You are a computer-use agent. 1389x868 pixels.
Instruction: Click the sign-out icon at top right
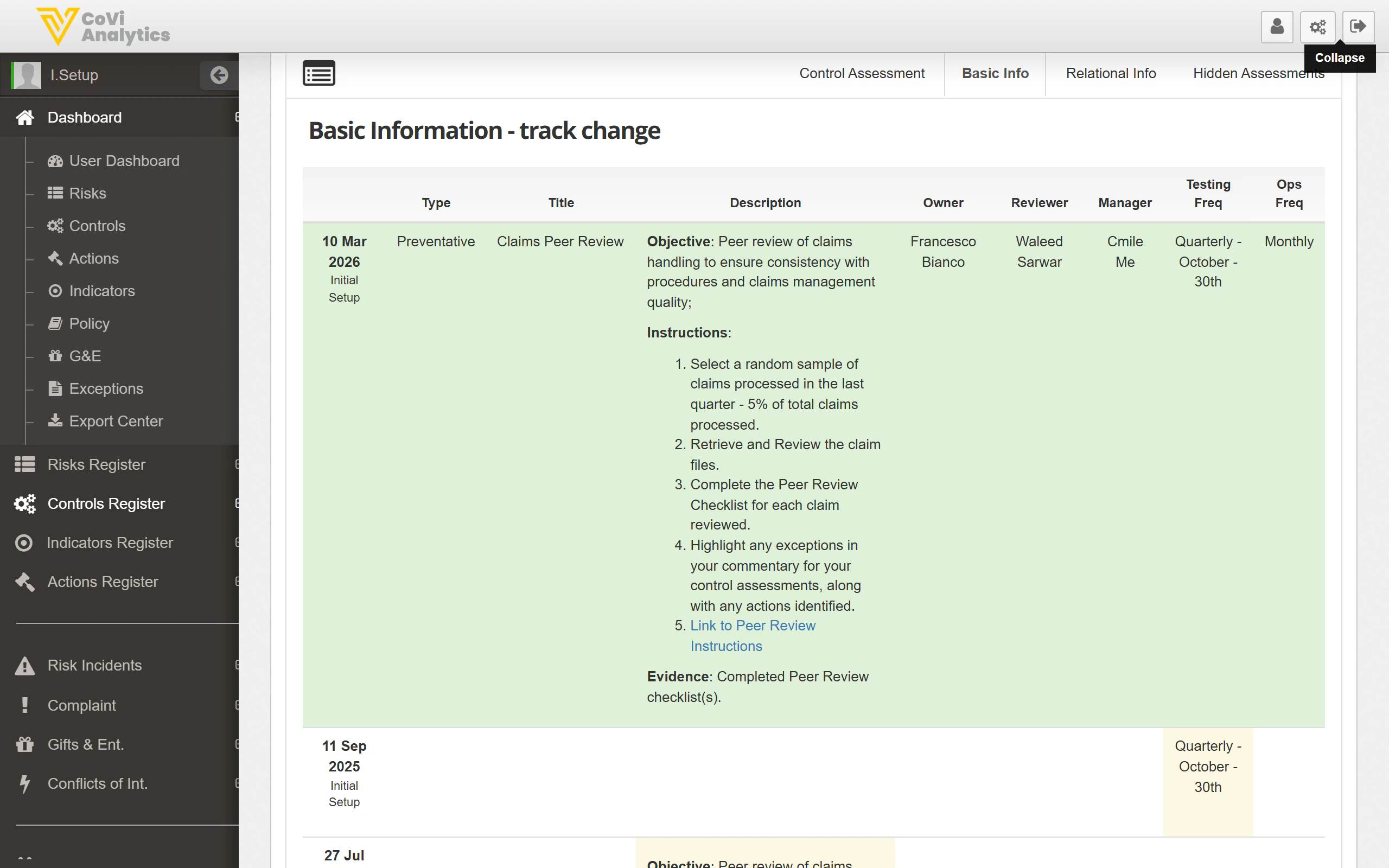[x=1358, y=26]
